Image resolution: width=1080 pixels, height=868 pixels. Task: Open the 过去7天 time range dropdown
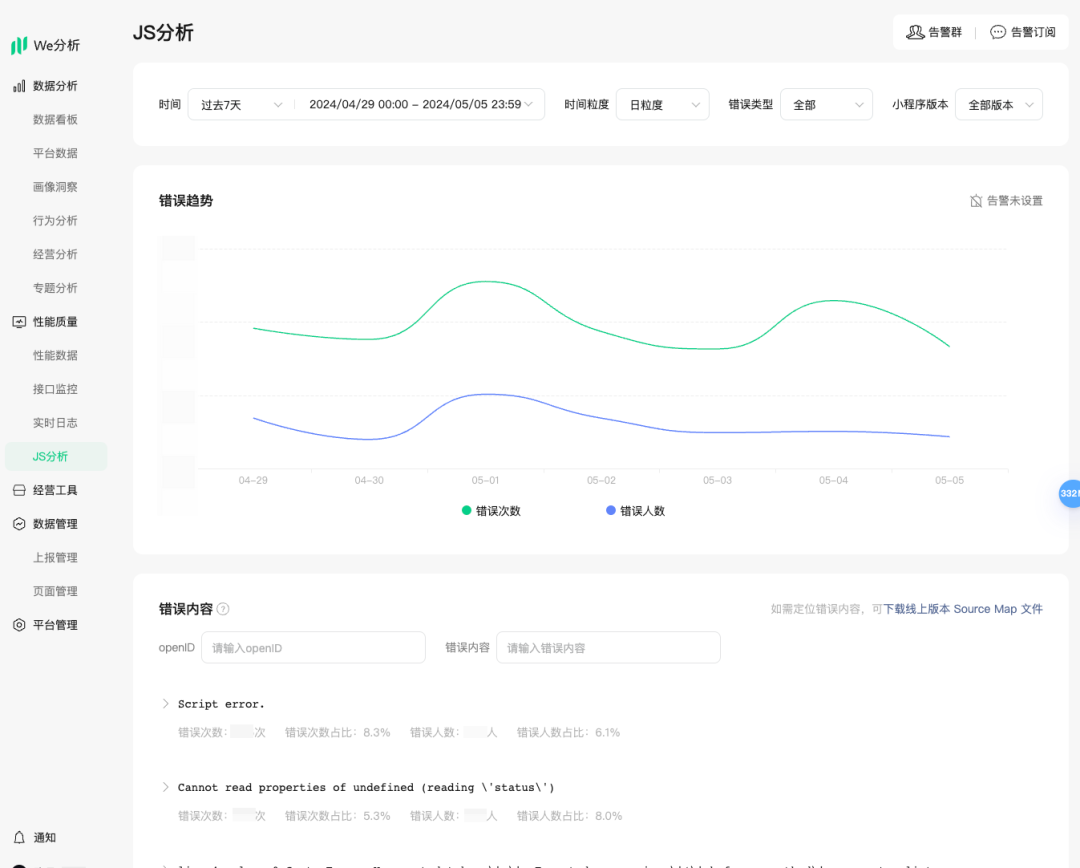pos(241,105)
